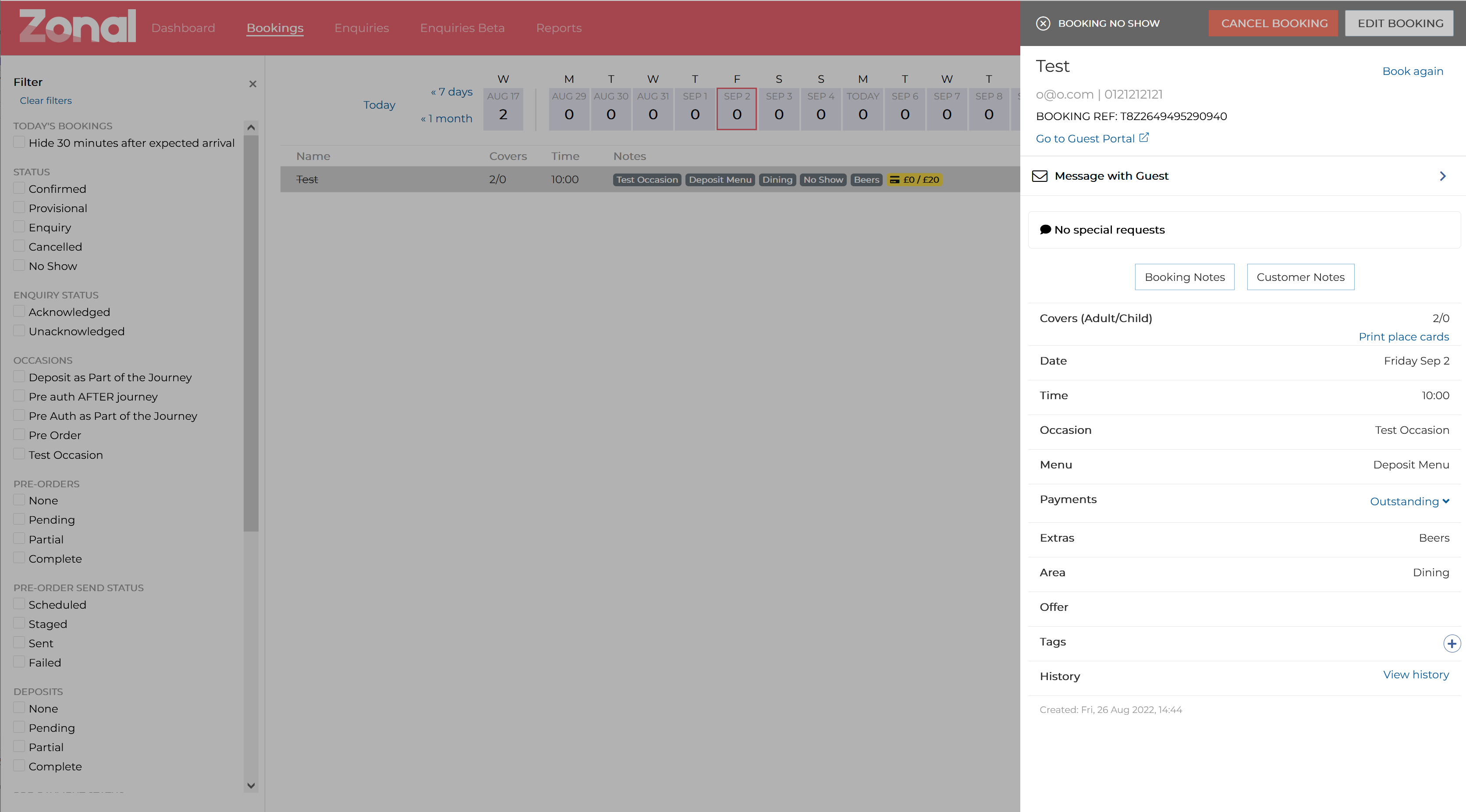Screen dimensions: 1466x812
Task: Jump to Today in the calendar
Action: 379,105
